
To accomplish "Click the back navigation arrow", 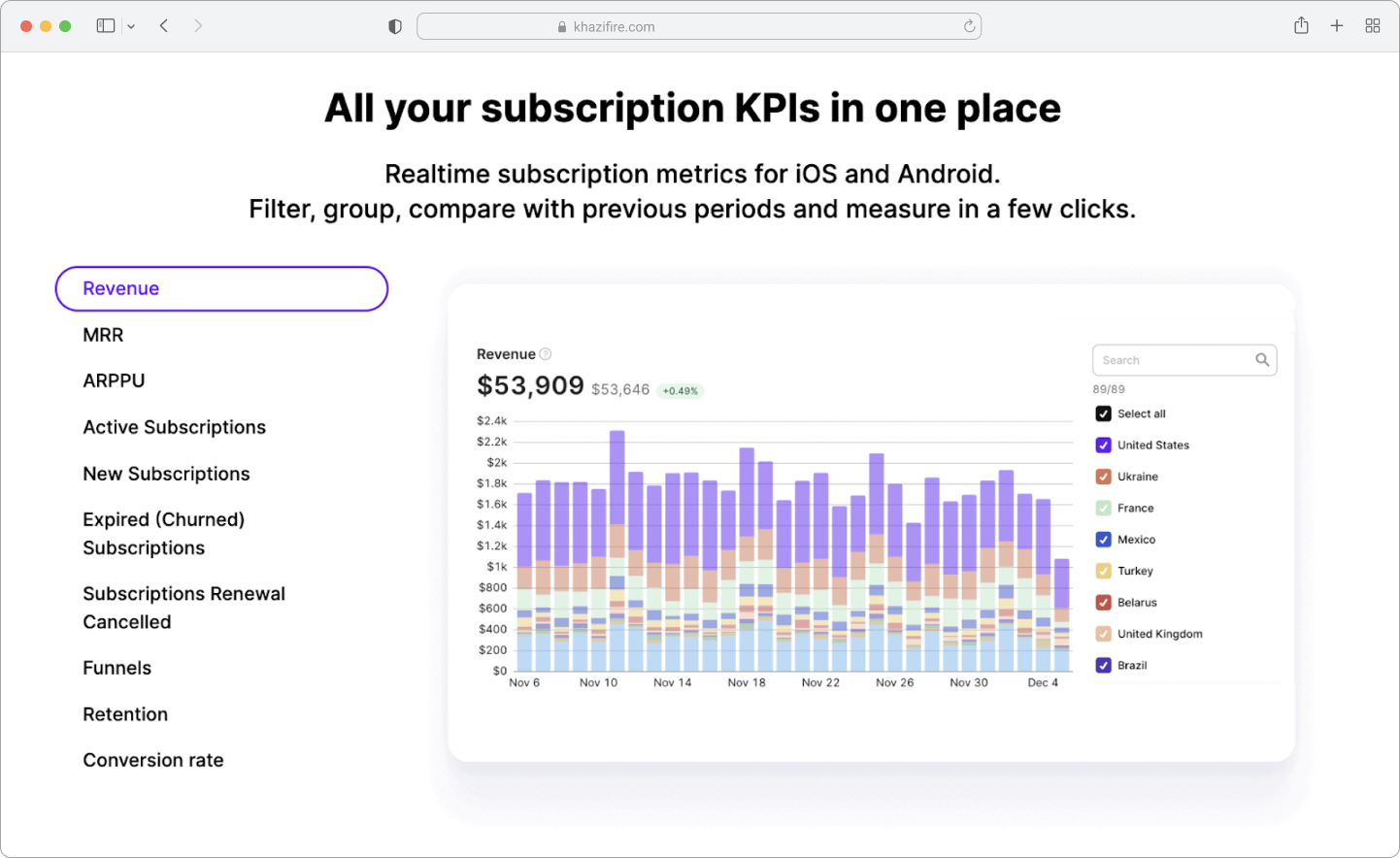I will click(164, 25).
